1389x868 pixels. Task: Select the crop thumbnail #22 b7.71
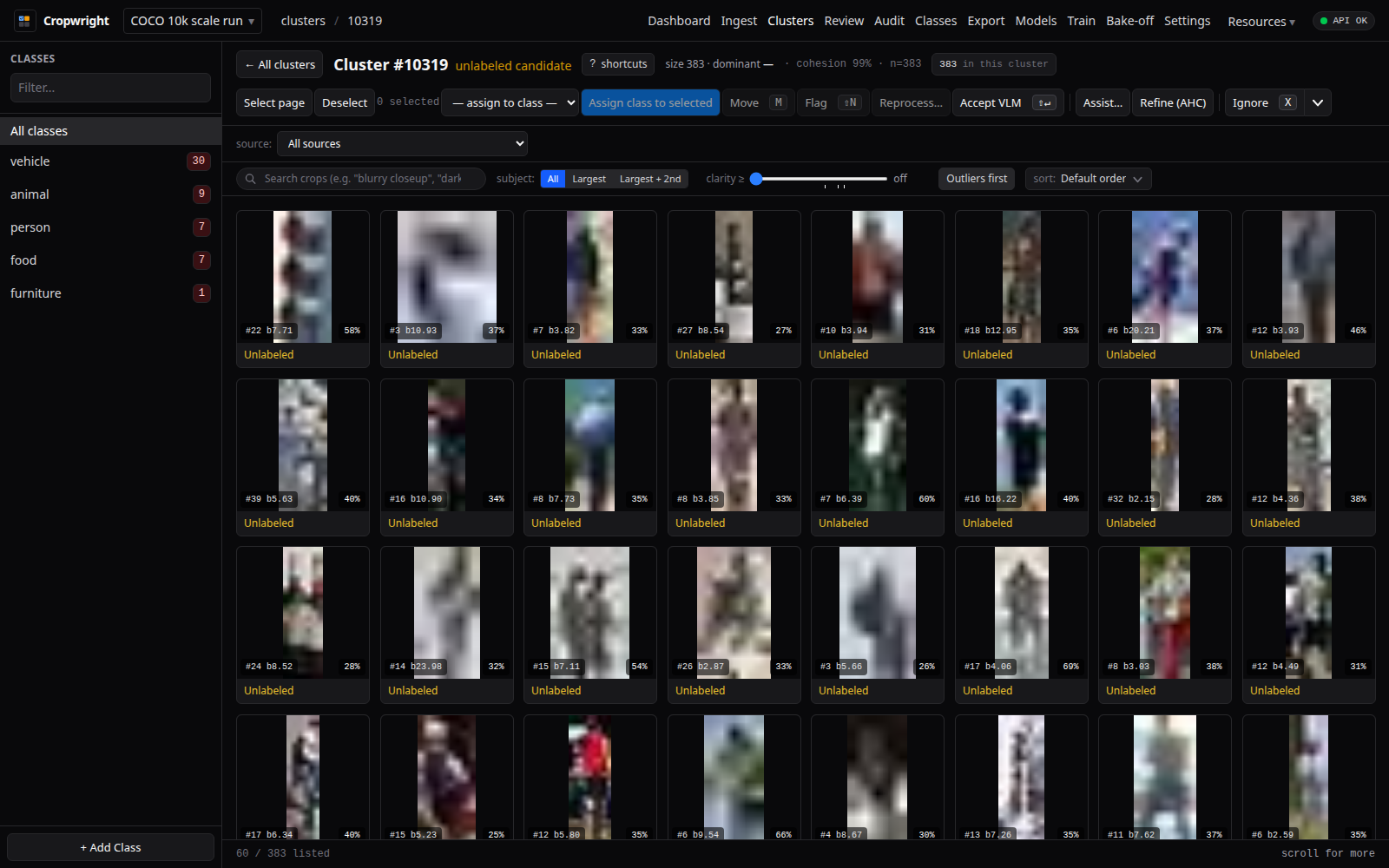[303, 277]
